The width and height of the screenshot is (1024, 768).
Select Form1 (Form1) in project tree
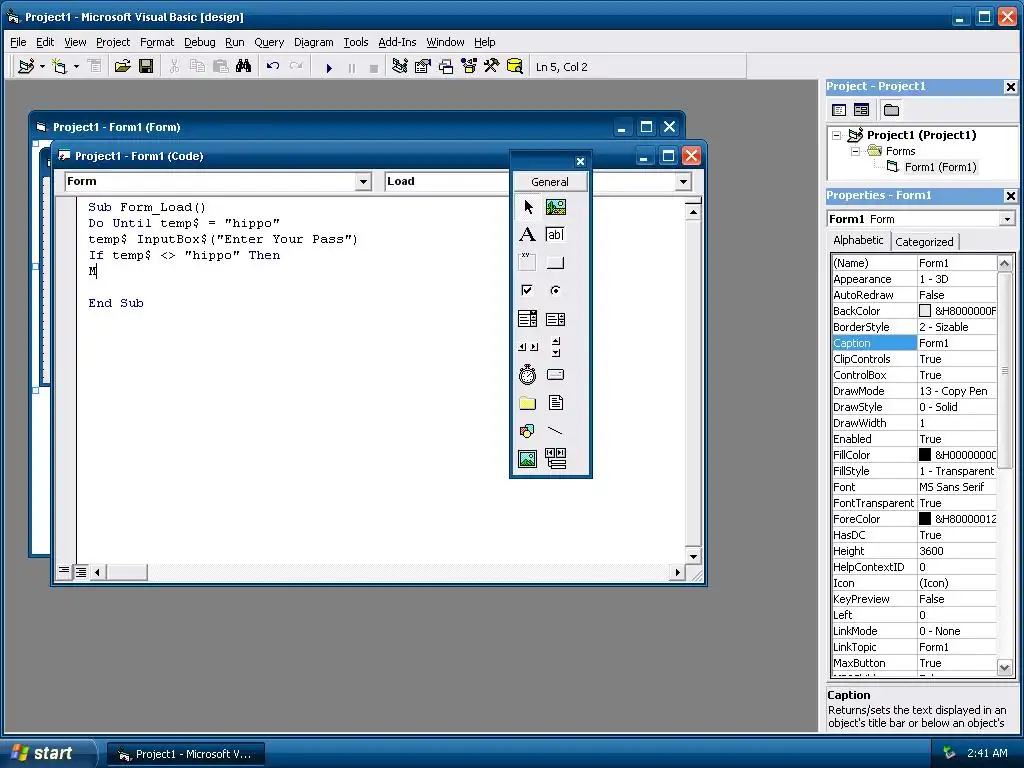coord(940,167)
